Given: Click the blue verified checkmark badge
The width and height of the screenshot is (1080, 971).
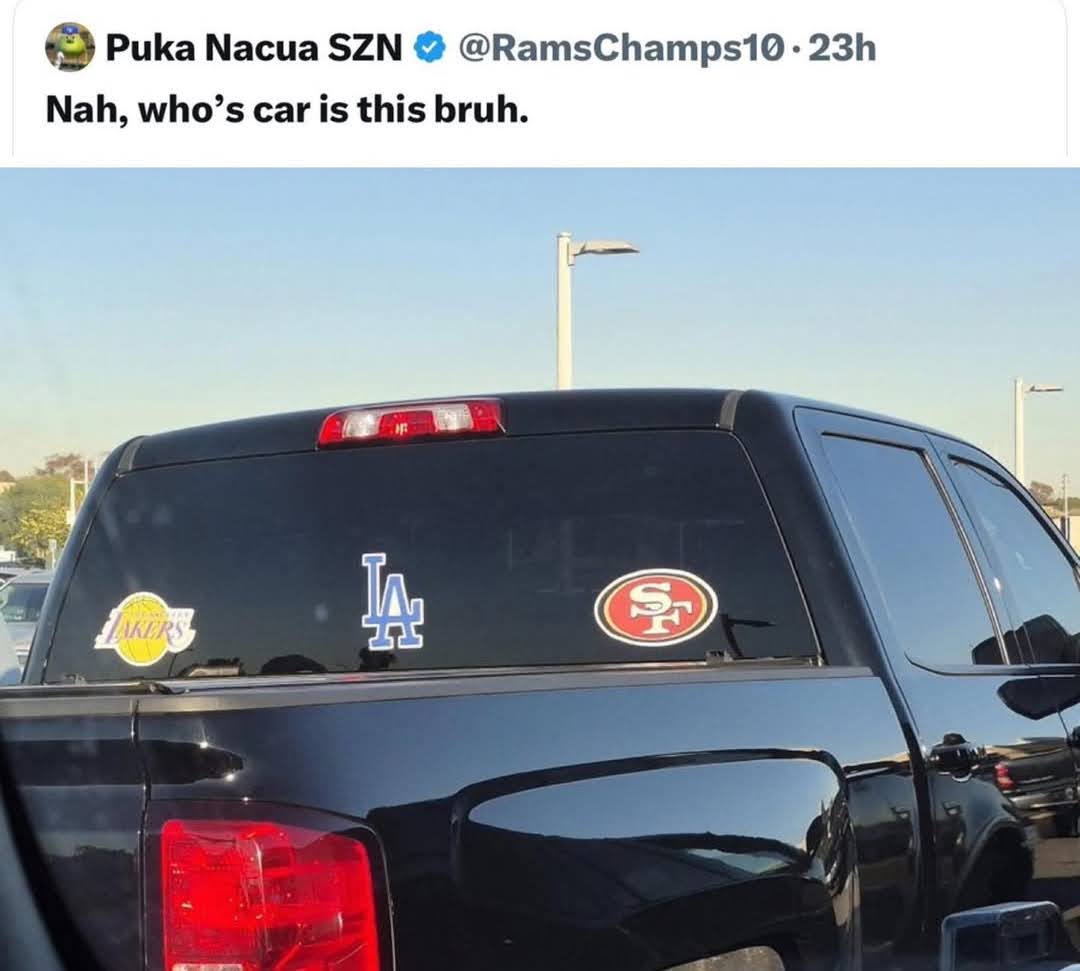Looking at the screenshot, I should coord(430,48).
